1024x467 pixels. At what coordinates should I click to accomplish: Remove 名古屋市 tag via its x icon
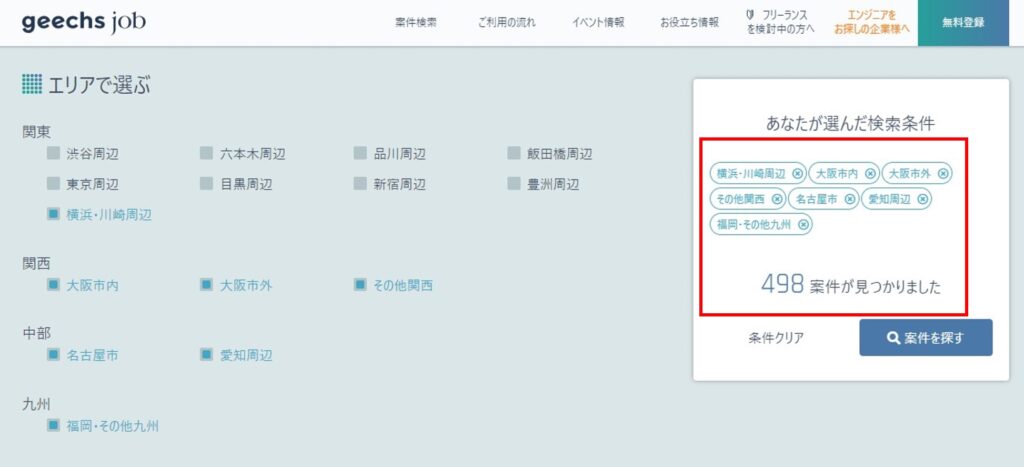(x=849, y=199)
